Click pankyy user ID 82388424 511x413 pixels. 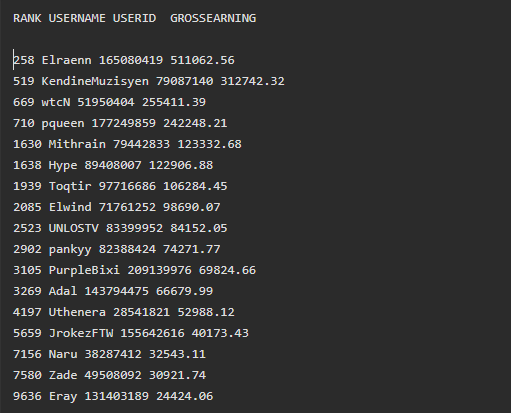[127, 249]
